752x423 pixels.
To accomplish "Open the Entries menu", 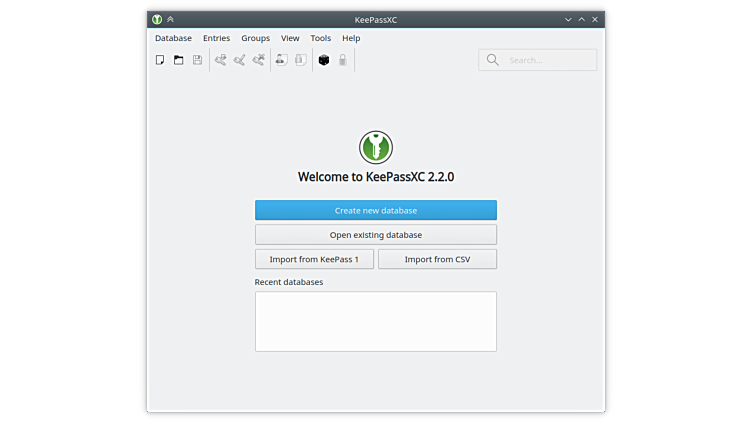I will 216,38.
